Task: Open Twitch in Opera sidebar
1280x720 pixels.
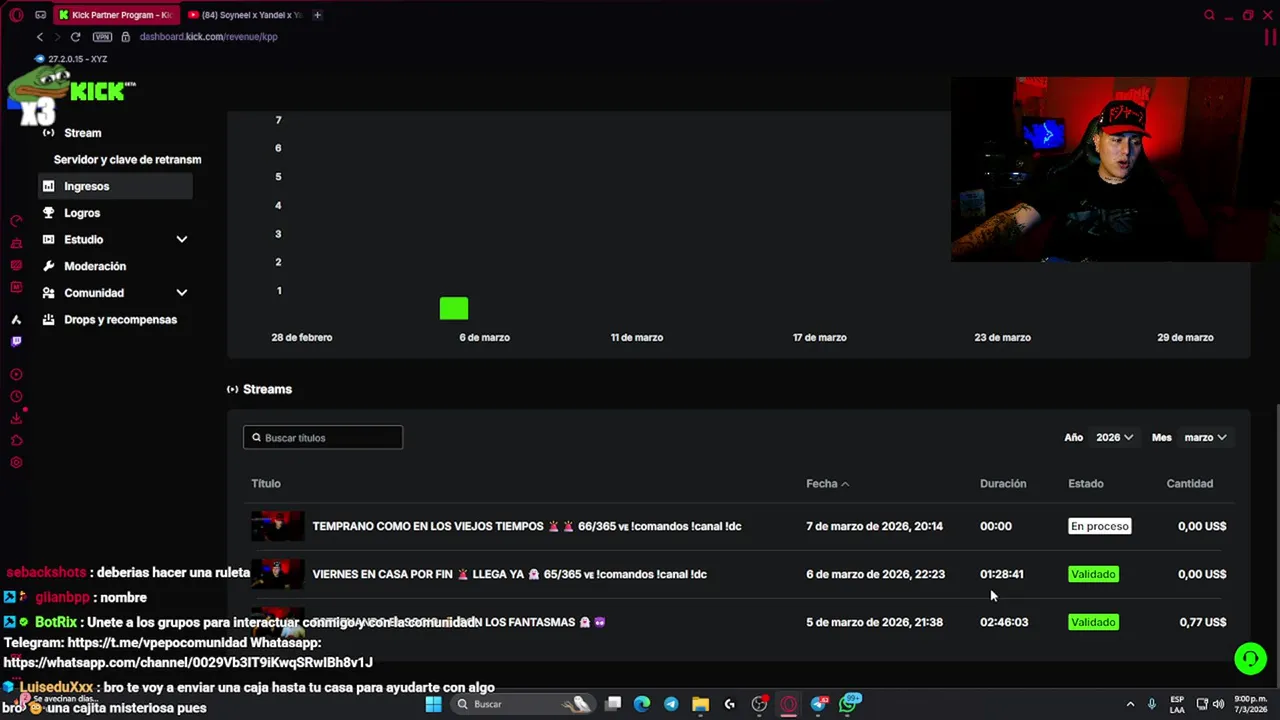Action: tap(16, 342)
